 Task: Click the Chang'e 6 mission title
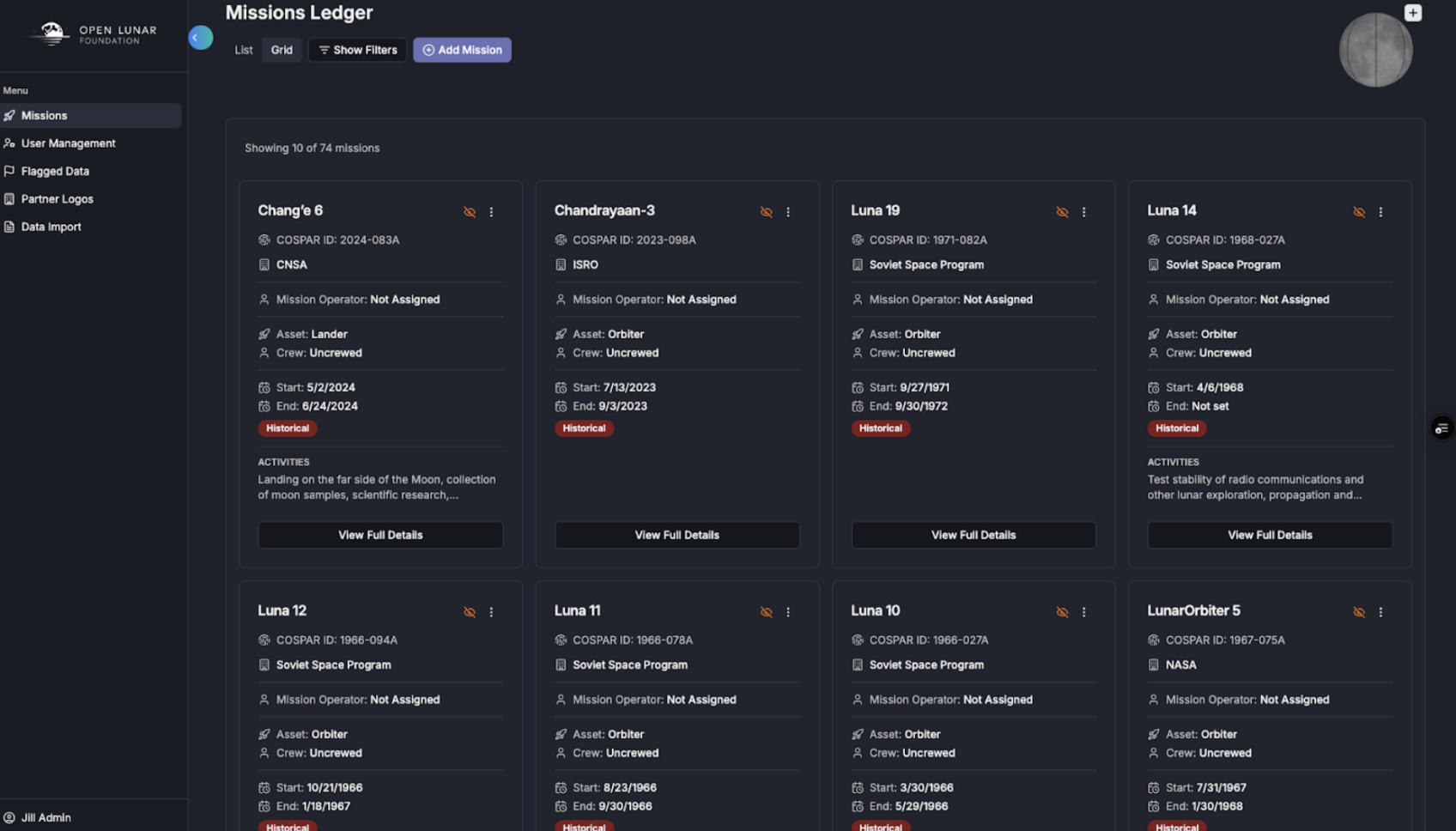(290, 211)
